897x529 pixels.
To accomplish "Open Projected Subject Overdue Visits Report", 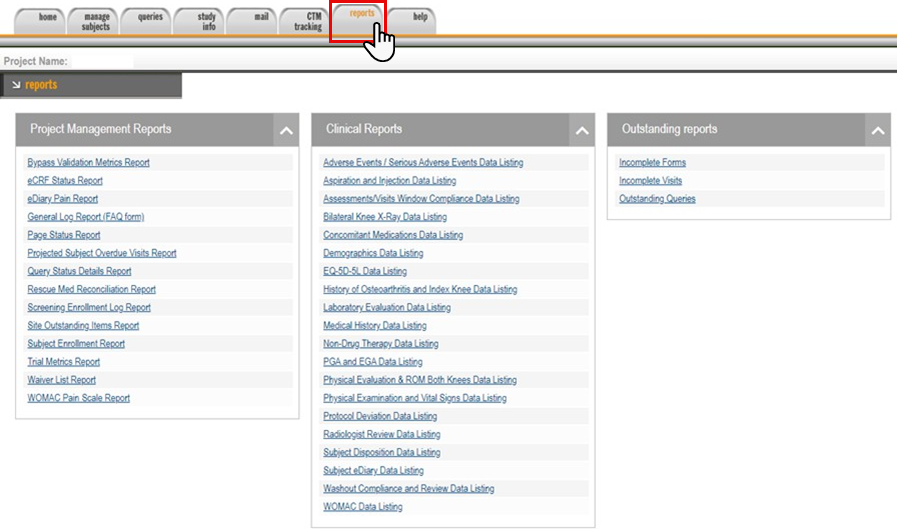I will [x=102, y=253].
